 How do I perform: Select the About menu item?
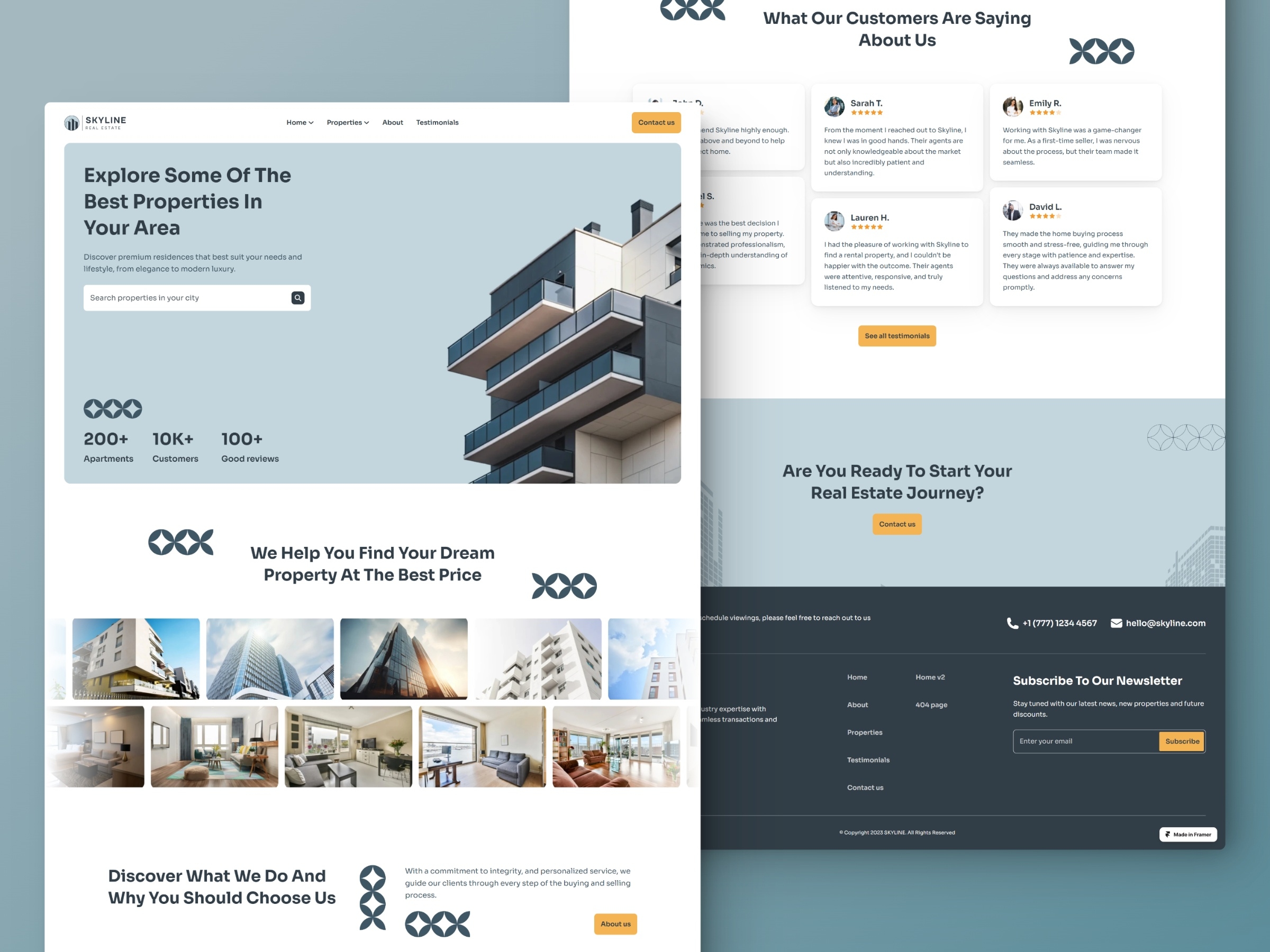(x=392, y=122)
